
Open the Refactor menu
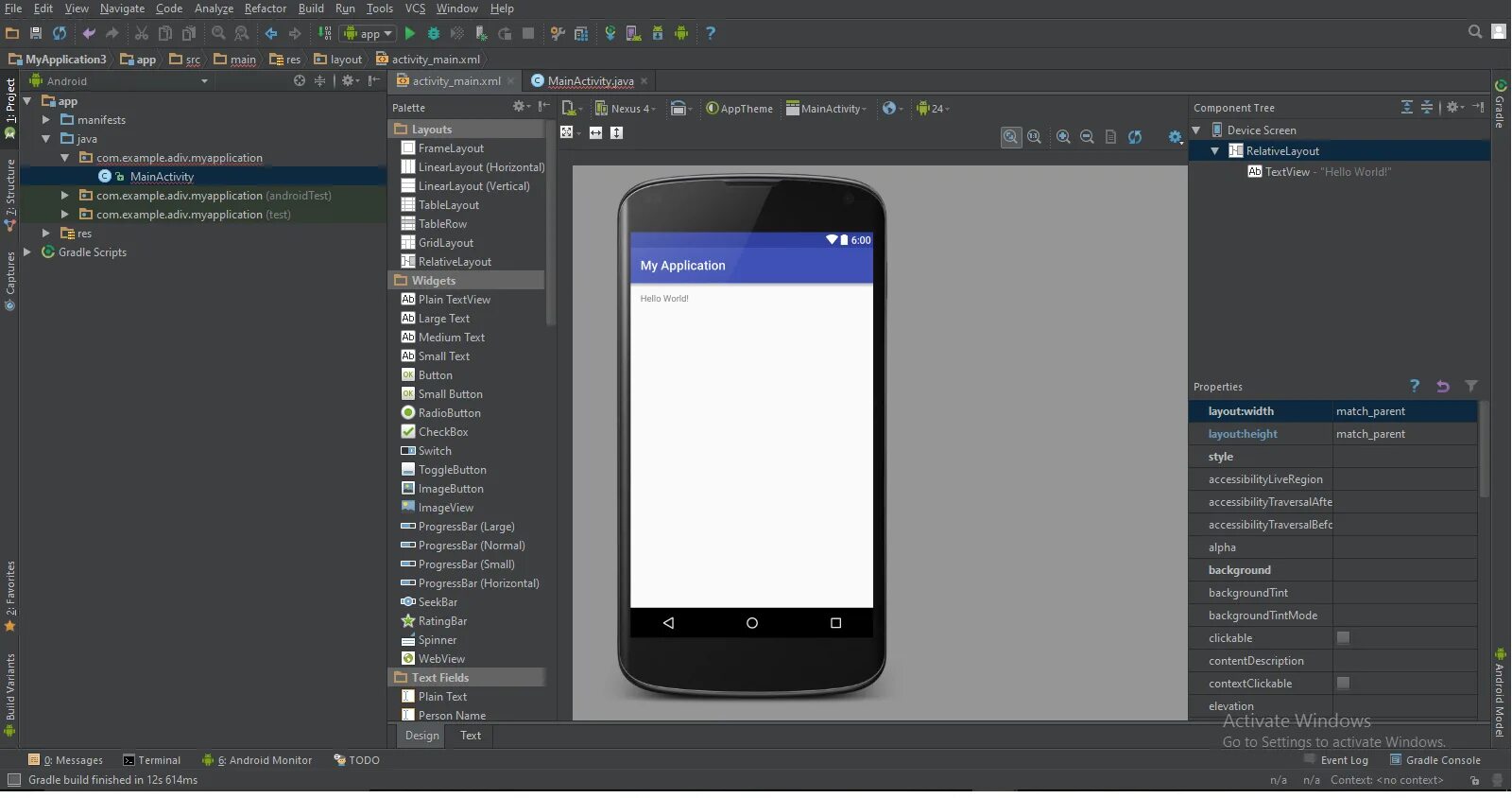266,9
